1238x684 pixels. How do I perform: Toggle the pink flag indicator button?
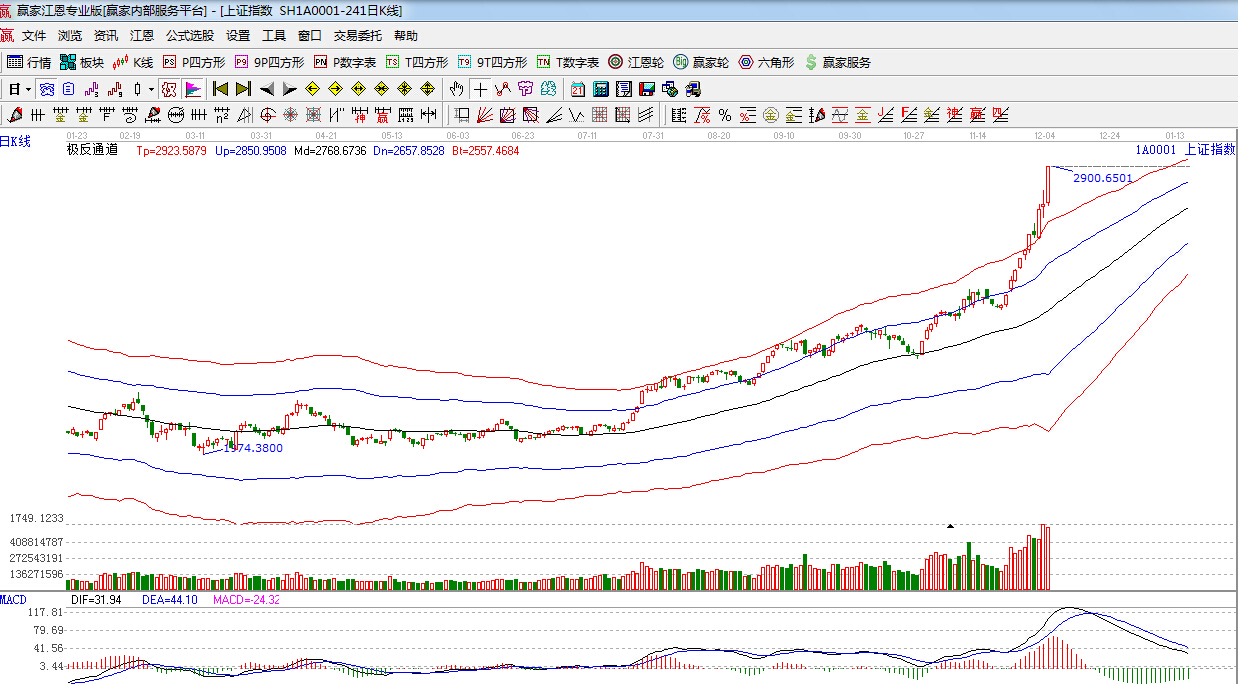click(x=192, y=89)
